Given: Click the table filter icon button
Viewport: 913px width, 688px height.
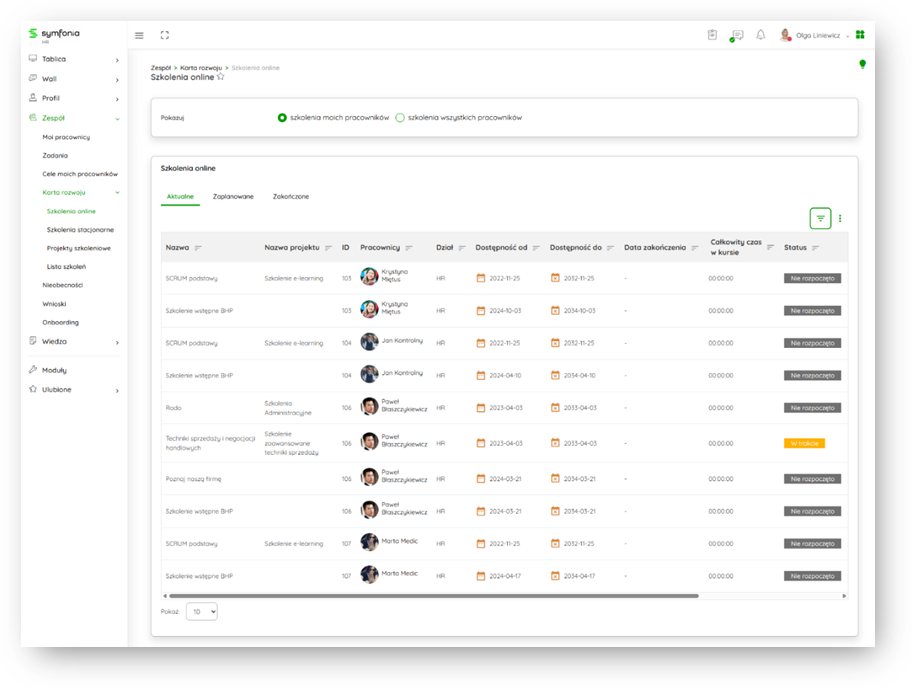Looking at the screenshot, I should [820, 218].
